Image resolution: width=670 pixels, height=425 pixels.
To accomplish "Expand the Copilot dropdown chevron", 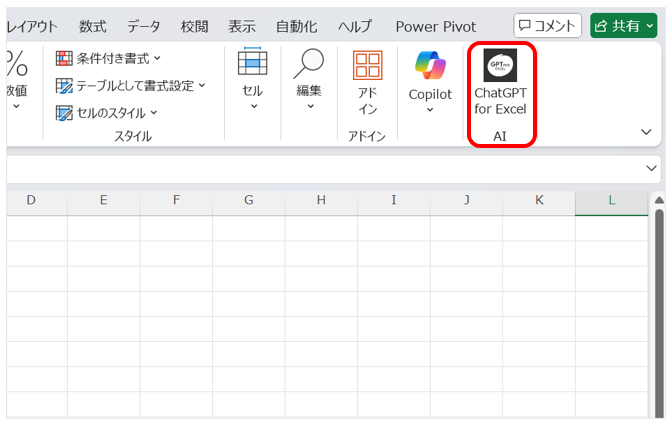I will pyautogui.click(x=430, y=110).
